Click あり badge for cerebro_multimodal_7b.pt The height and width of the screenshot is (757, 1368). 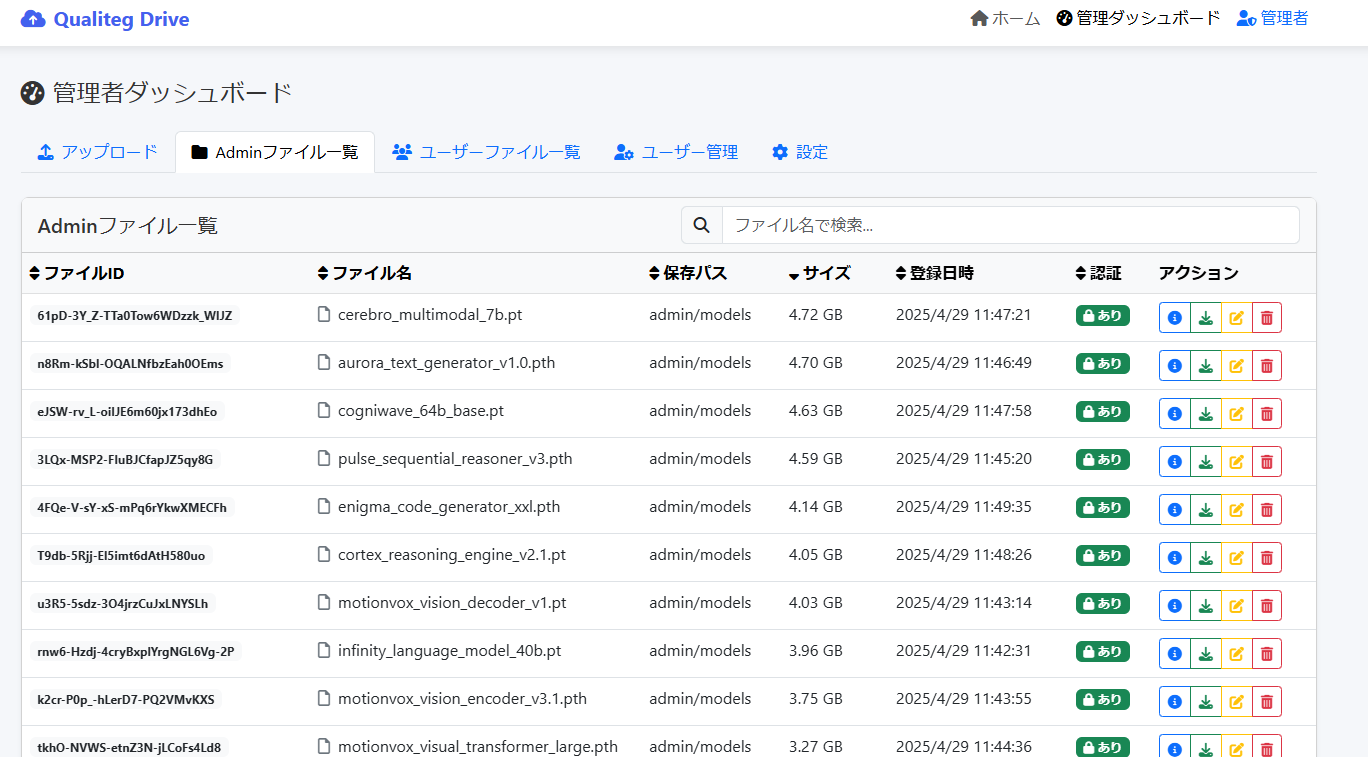click(1102, 315)
